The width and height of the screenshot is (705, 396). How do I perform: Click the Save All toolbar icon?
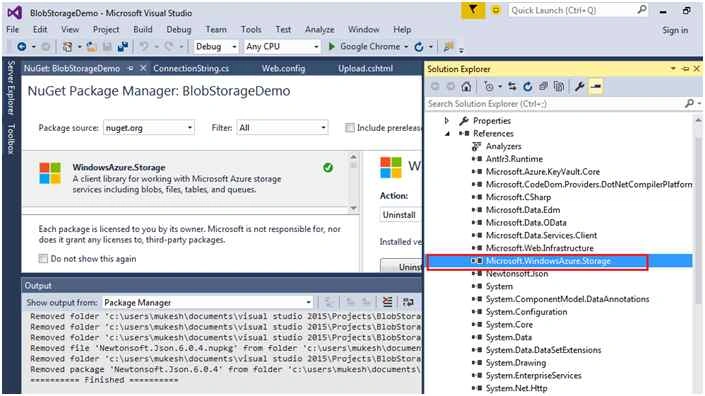[x=122, y=46]
